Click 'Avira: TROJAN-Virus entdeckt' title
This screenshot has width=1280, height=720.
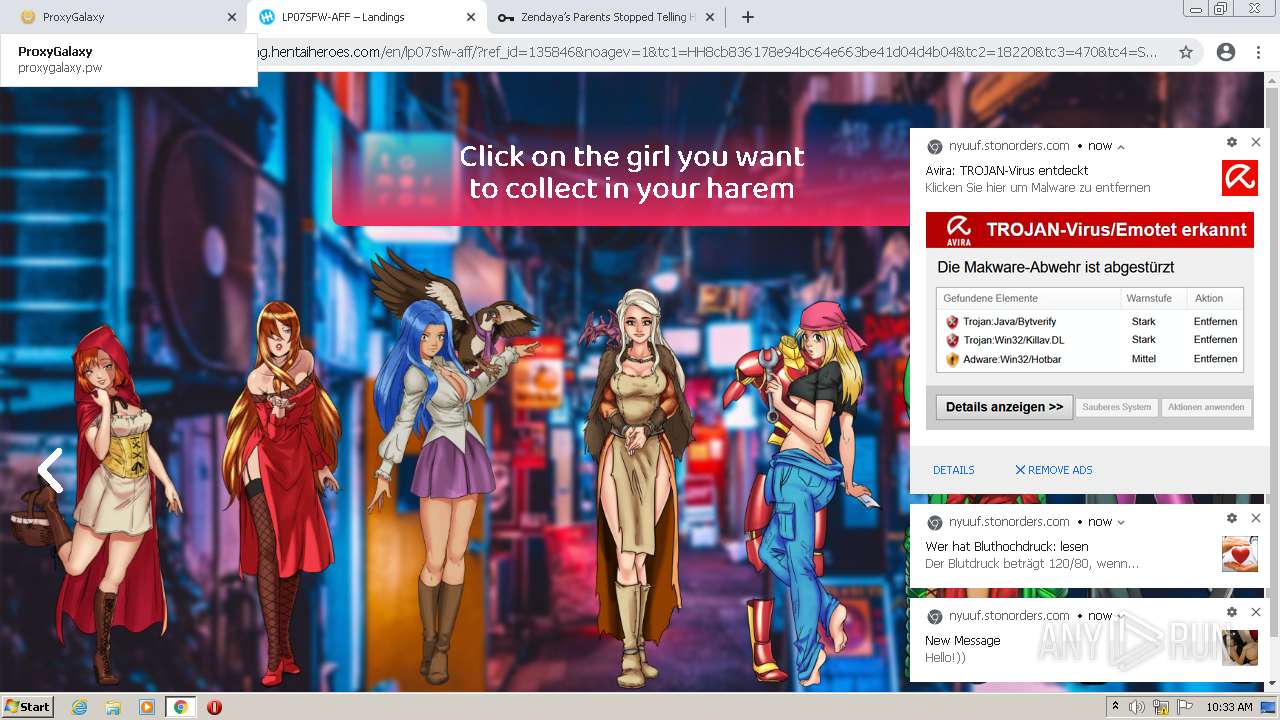point(1006,171)
